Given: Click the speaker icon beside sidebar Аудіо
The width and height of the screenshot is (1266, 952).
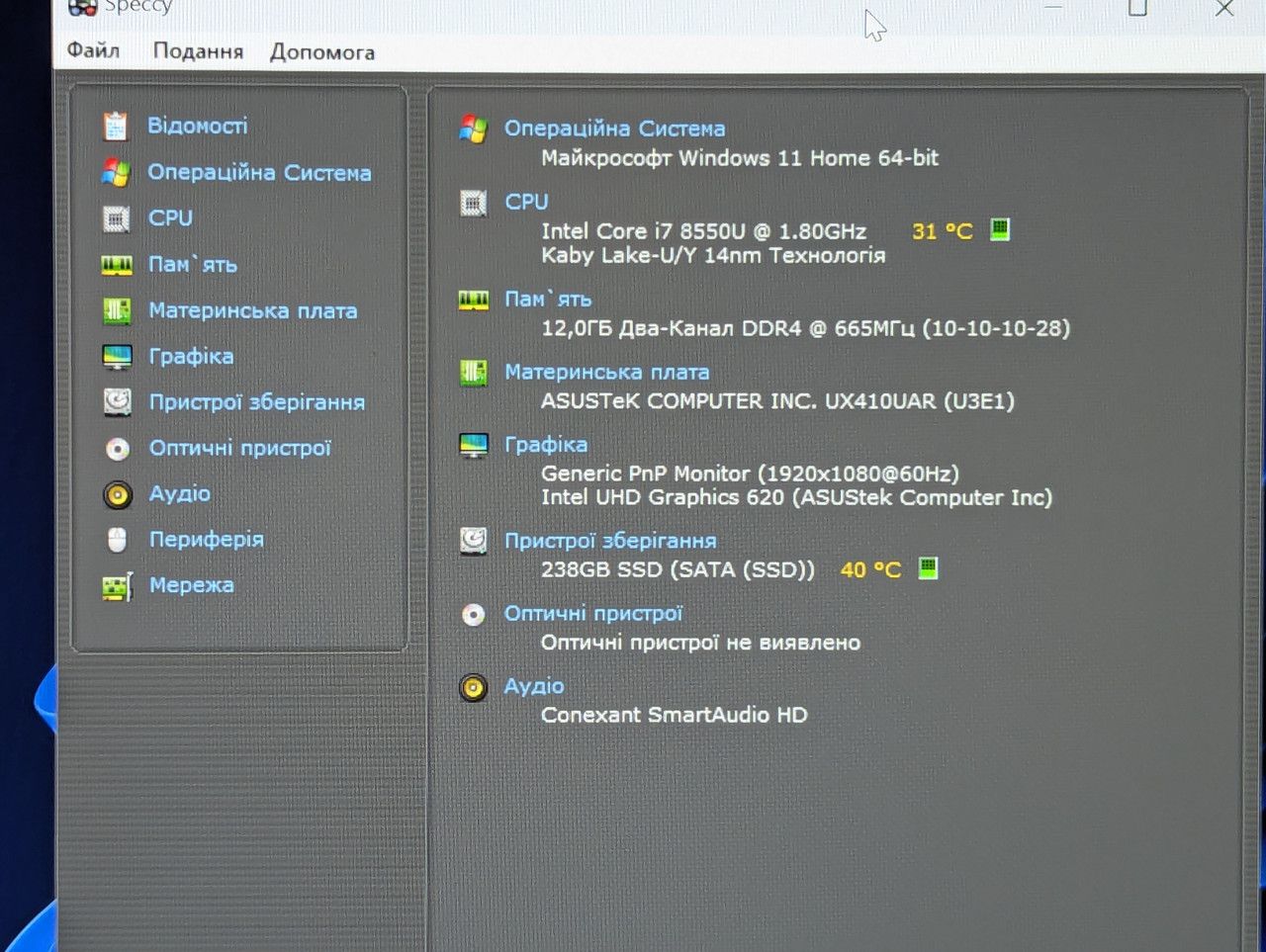Looking at the screenshot, I should (118, 494).
